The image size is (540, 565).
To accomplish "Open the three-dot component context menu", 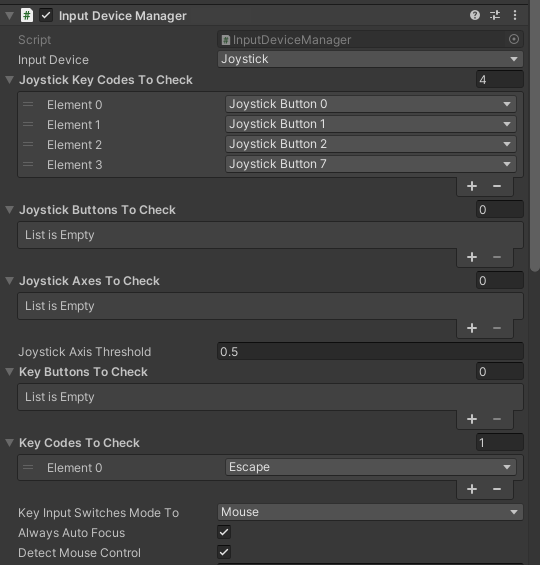I will click(x=515, y=15).
